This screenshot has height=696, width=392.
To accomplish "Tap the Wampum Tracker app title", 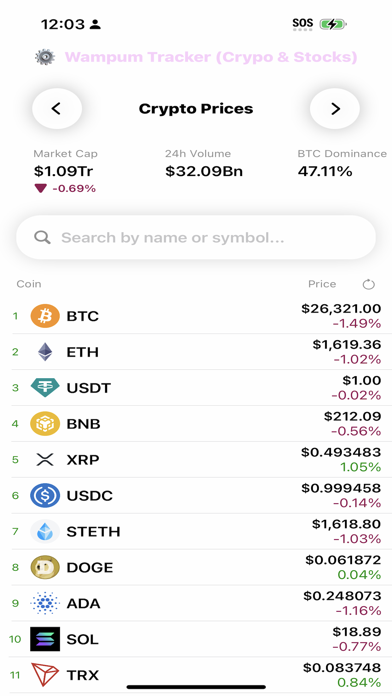I will 211,57.
